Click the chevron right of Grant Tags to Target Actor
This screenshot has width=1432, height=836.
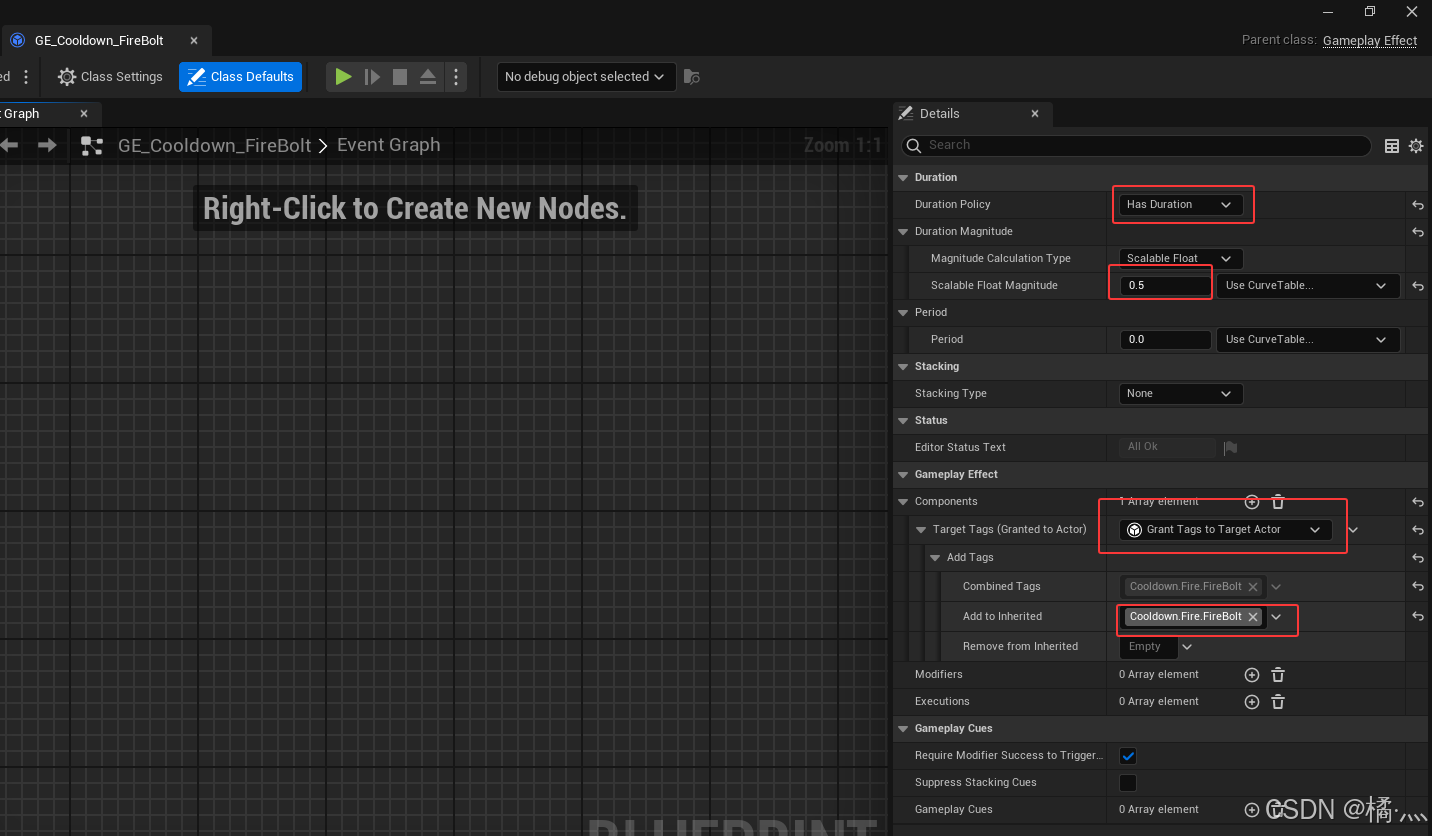point(1353,530)
